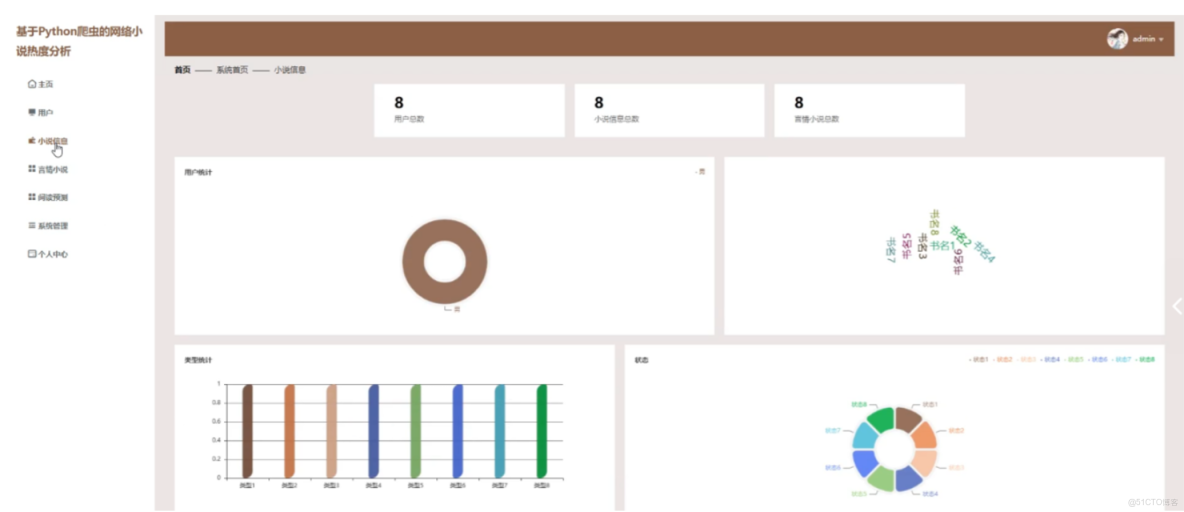This screenshot has height=512, width=1184.
Task: Toggle the 状态8 legend entry
Action: click(x=1145, y=359)
